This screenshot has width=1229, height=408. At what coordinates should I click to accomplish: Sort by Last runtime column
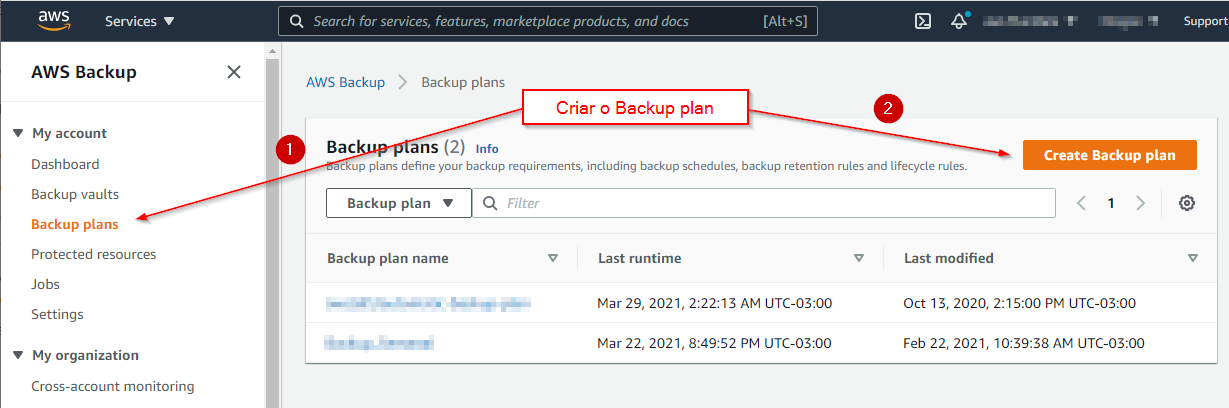[x=859, y=258]
